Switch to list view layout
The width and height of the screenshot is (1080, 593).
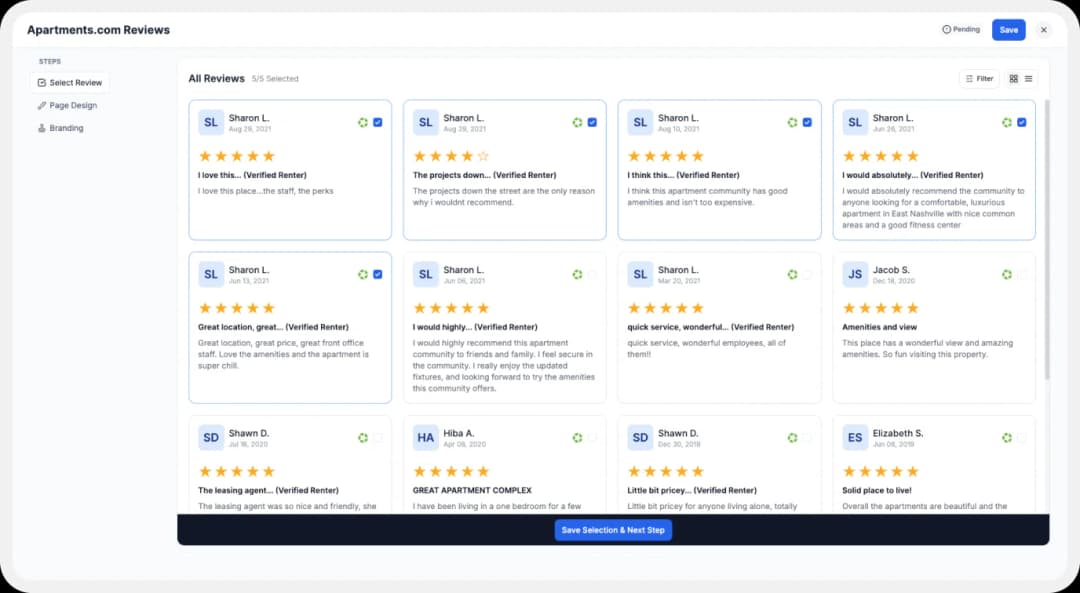pos(1028,78)
